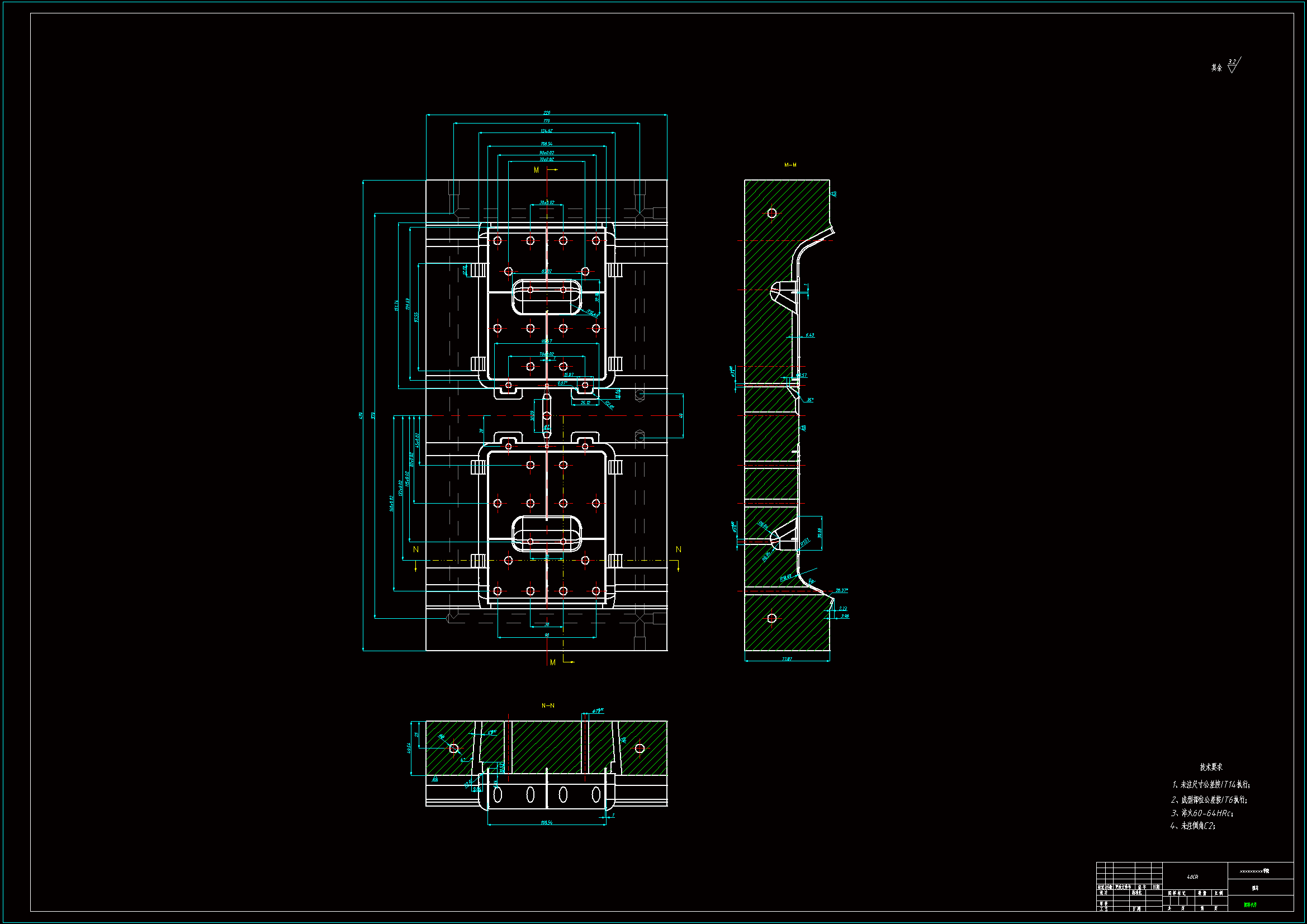Click the left hole in N-N hatched section
This screenshot has width=1307, height=924.
[x=454, y=748]
